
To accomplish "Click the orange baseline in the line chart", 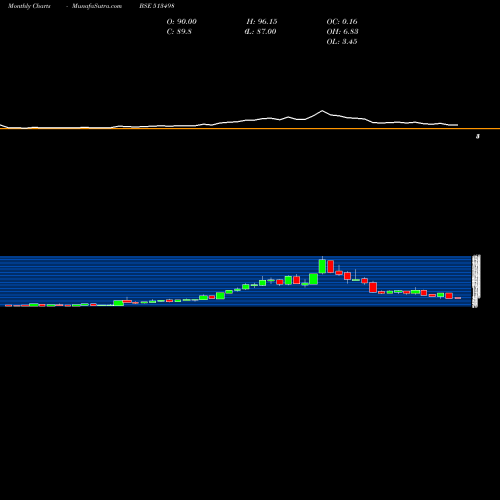I will coord(250,128).
